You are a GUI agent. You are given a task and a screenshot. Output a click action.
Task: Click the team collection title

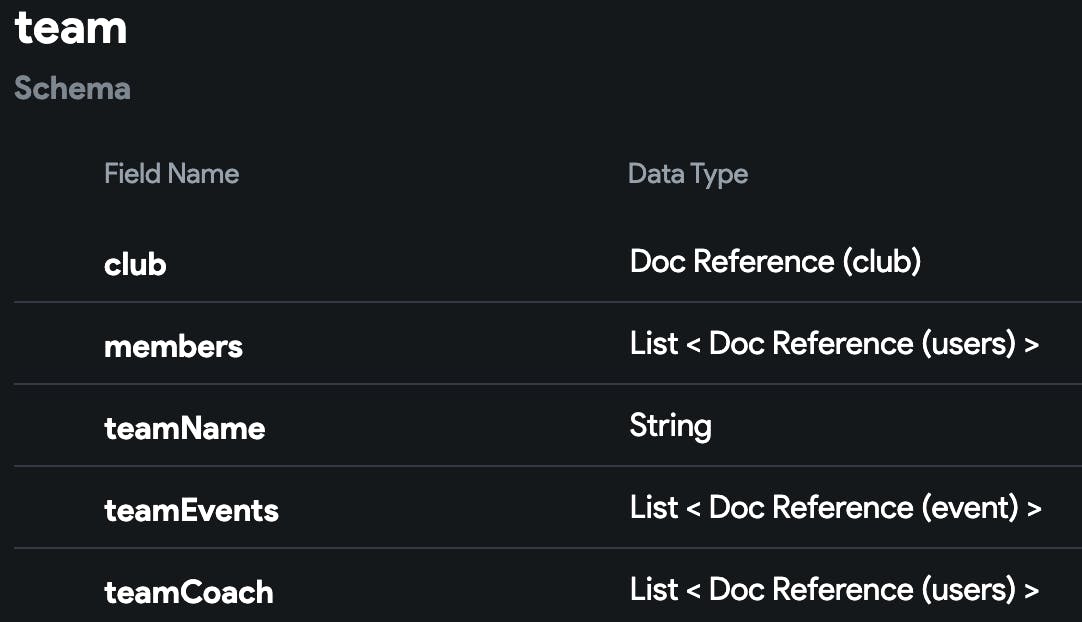[71, 28]
